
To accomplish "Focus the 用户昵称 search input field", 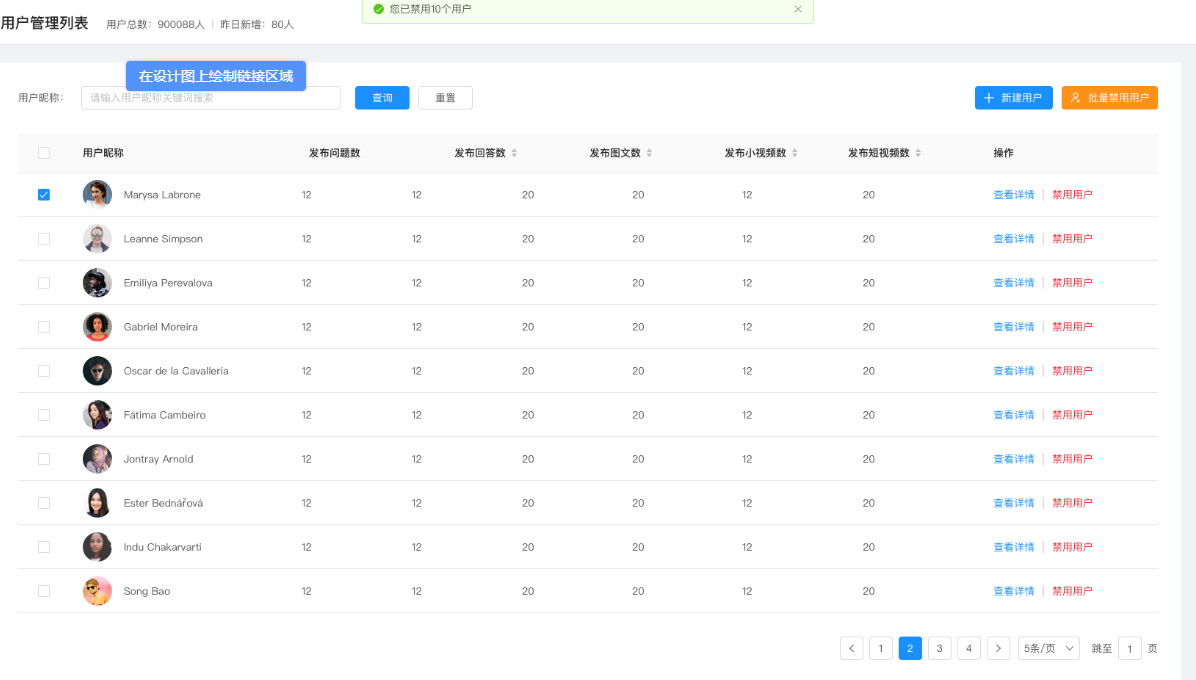I will click(x=211, y=98).
